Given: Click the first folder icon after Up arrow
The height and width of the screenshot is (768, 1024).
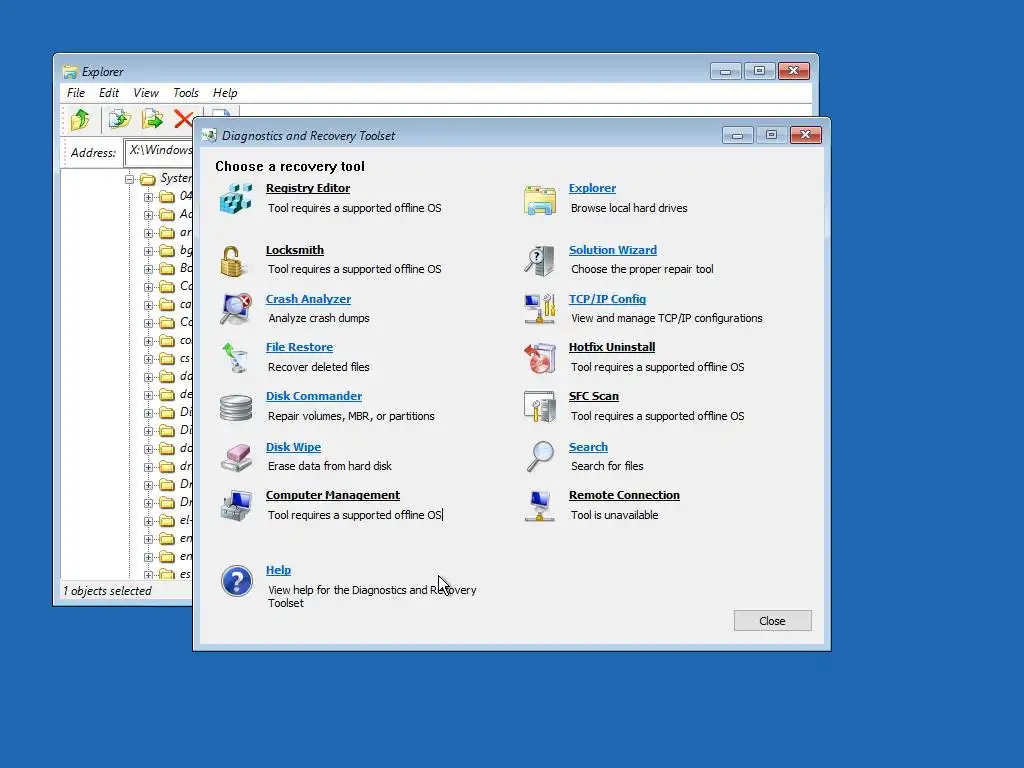Looking at the screenshot, I should coord(120,119).
